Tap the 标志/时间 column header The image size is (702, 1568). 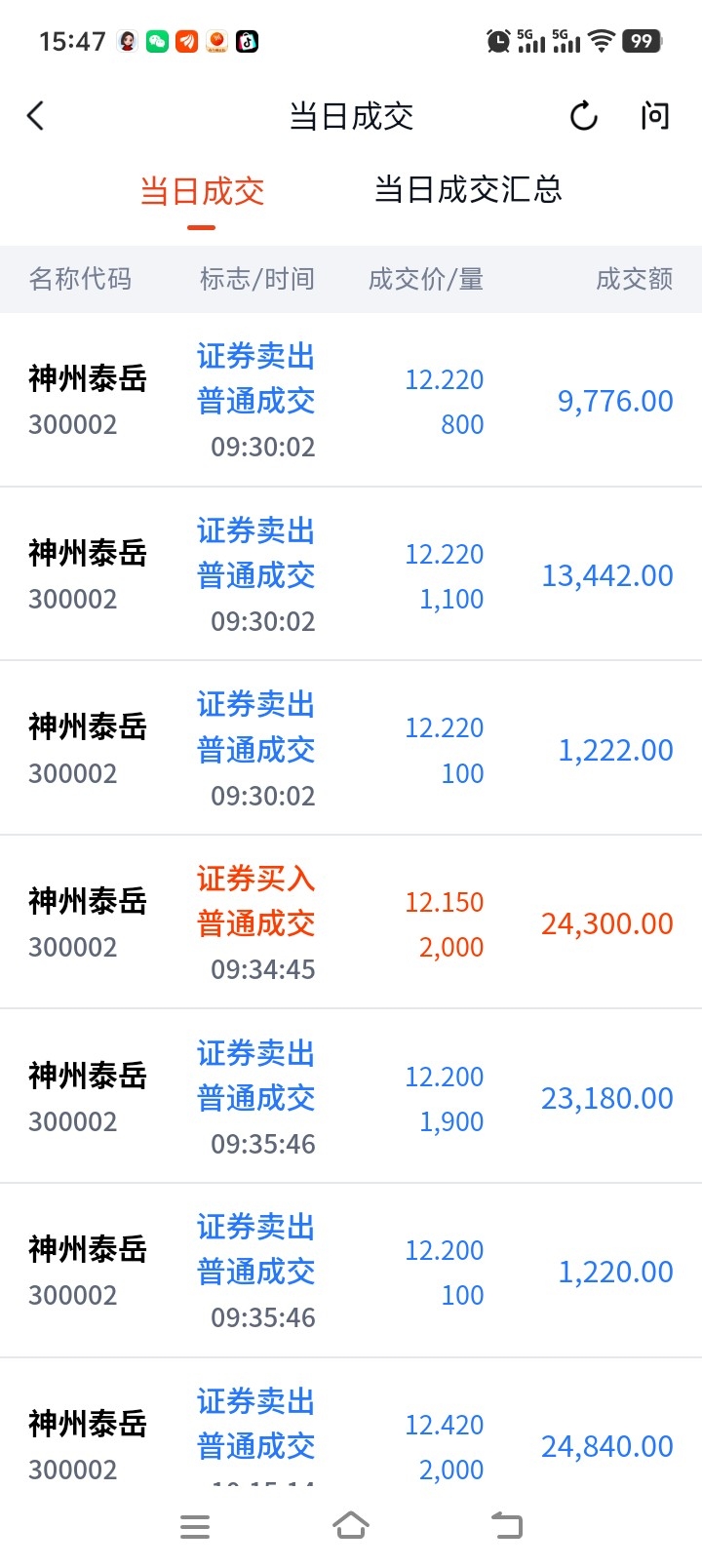257,279
